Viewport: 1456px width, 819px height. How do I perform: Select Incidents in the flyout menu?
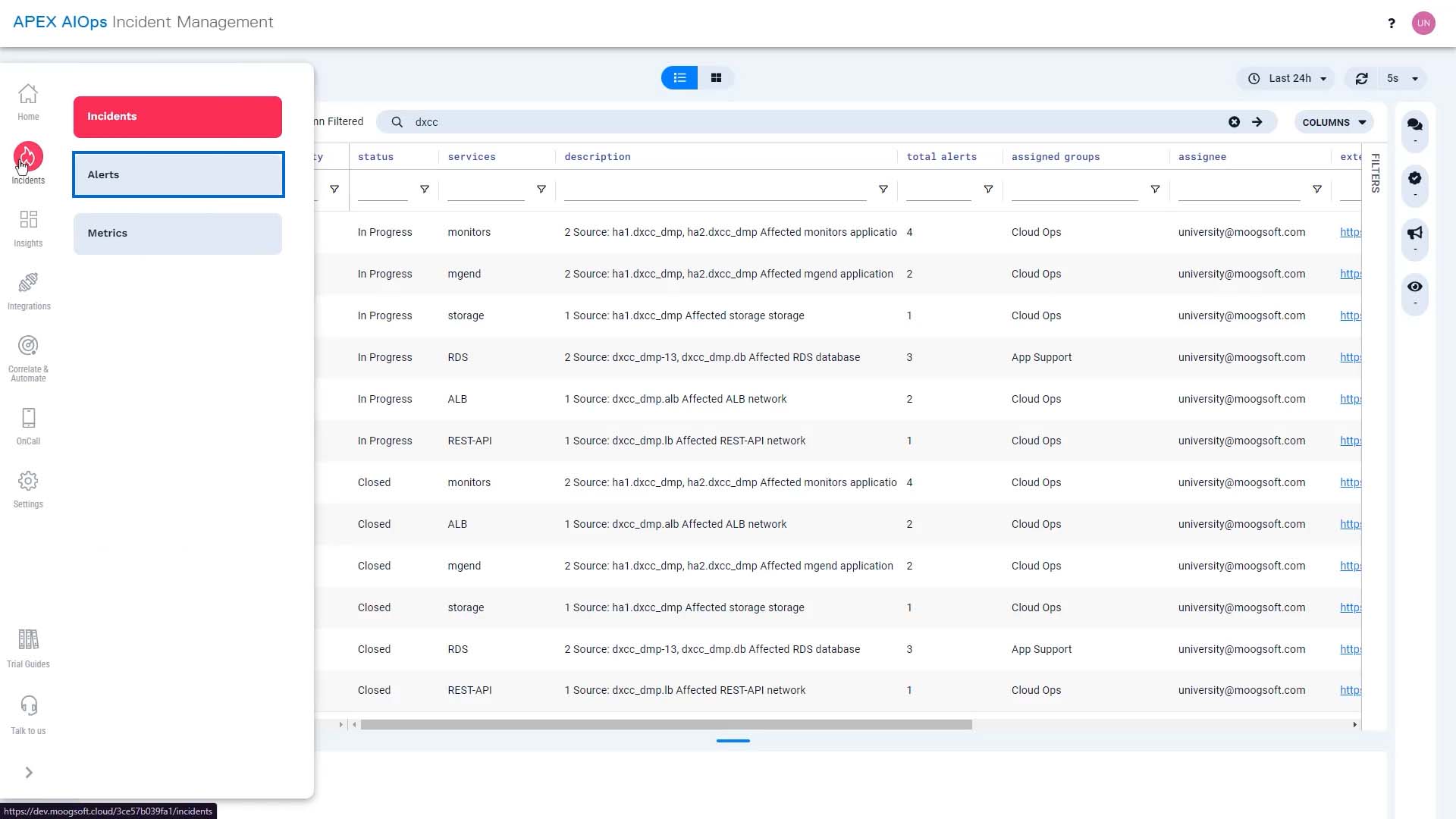point(177,117)
